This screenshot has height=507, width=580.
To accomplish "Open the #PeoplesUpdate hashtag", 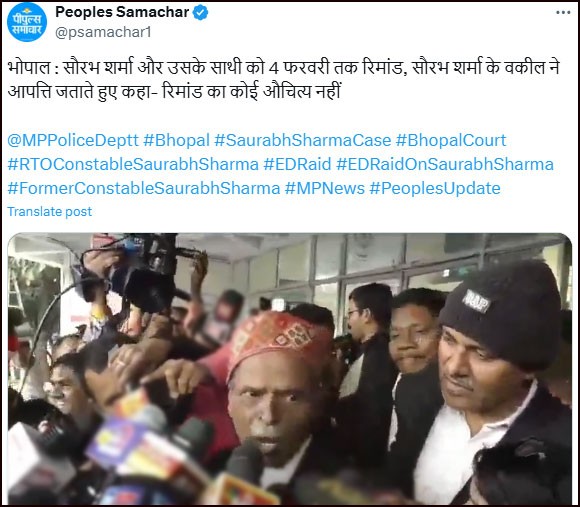I will click(x=435, y=189).
